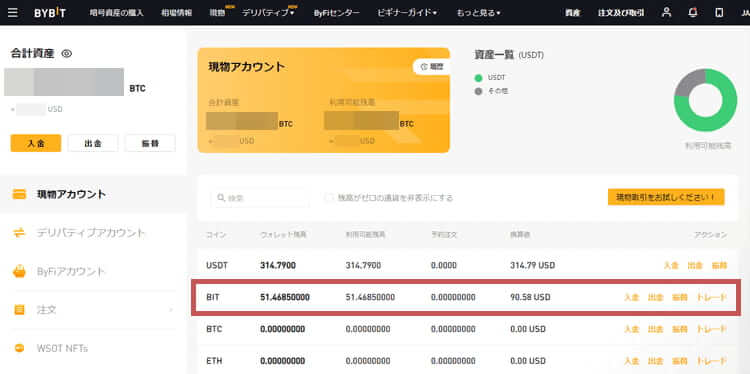Click the 出金 button under total assets
This screenshot has height=374, width=750.
click(93, 143)
